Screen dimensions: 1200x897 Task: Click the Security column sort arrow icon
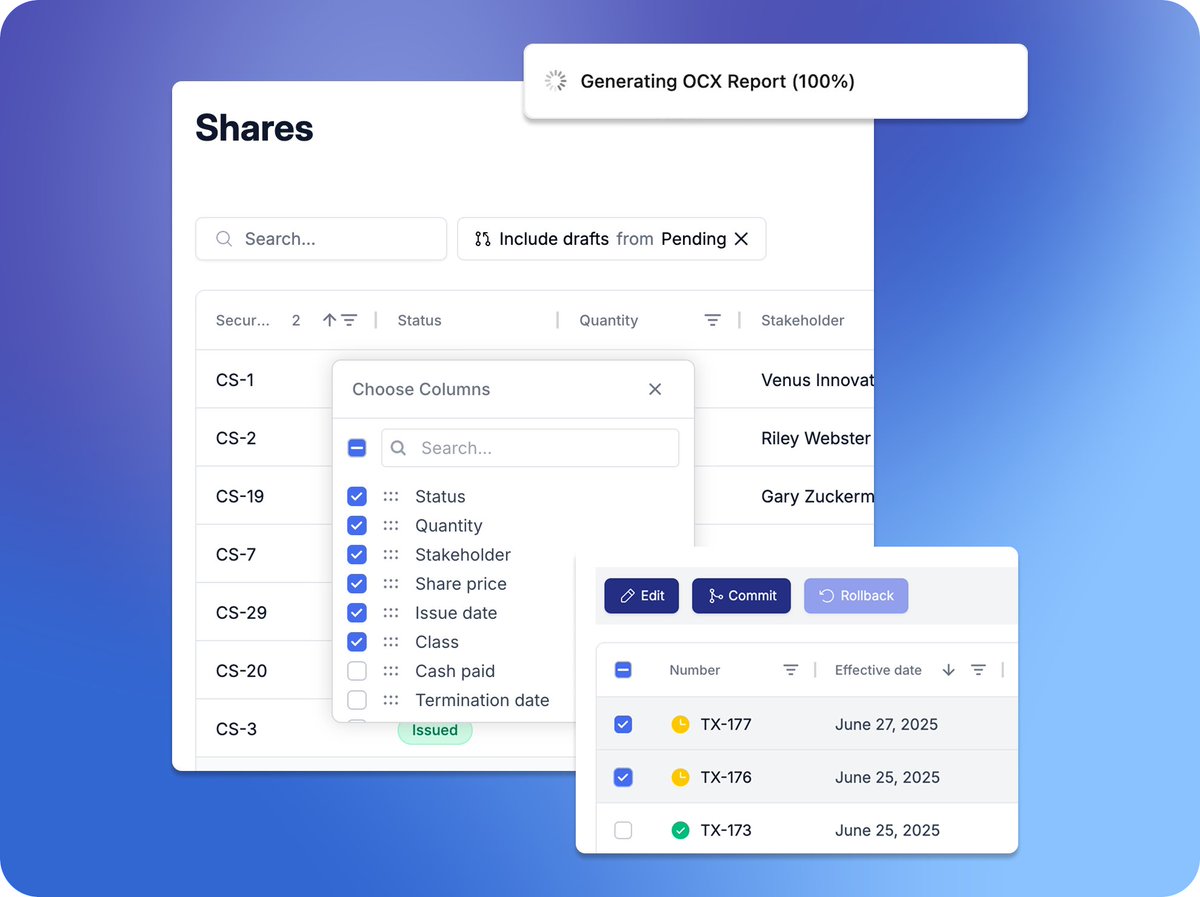pos(329,320)
